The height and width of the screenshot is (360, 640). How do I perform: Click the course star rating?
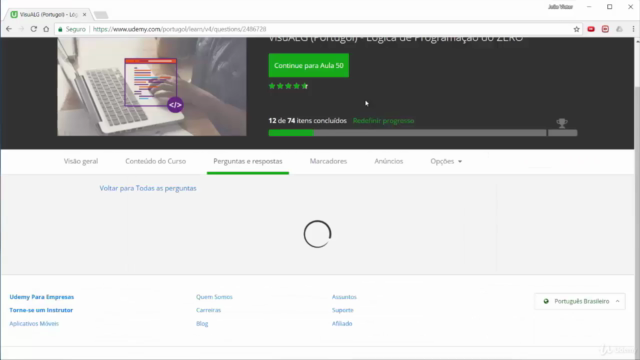click(x=288, y=86)
